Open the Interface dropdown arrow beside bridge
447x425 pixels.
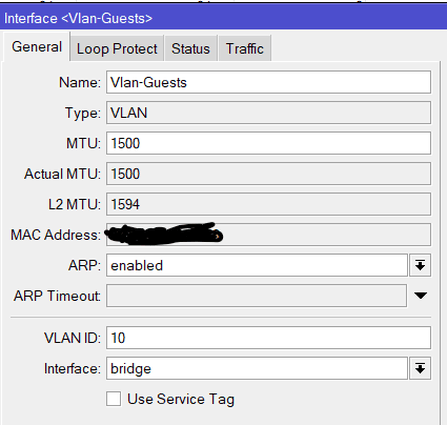coord(420,368)
